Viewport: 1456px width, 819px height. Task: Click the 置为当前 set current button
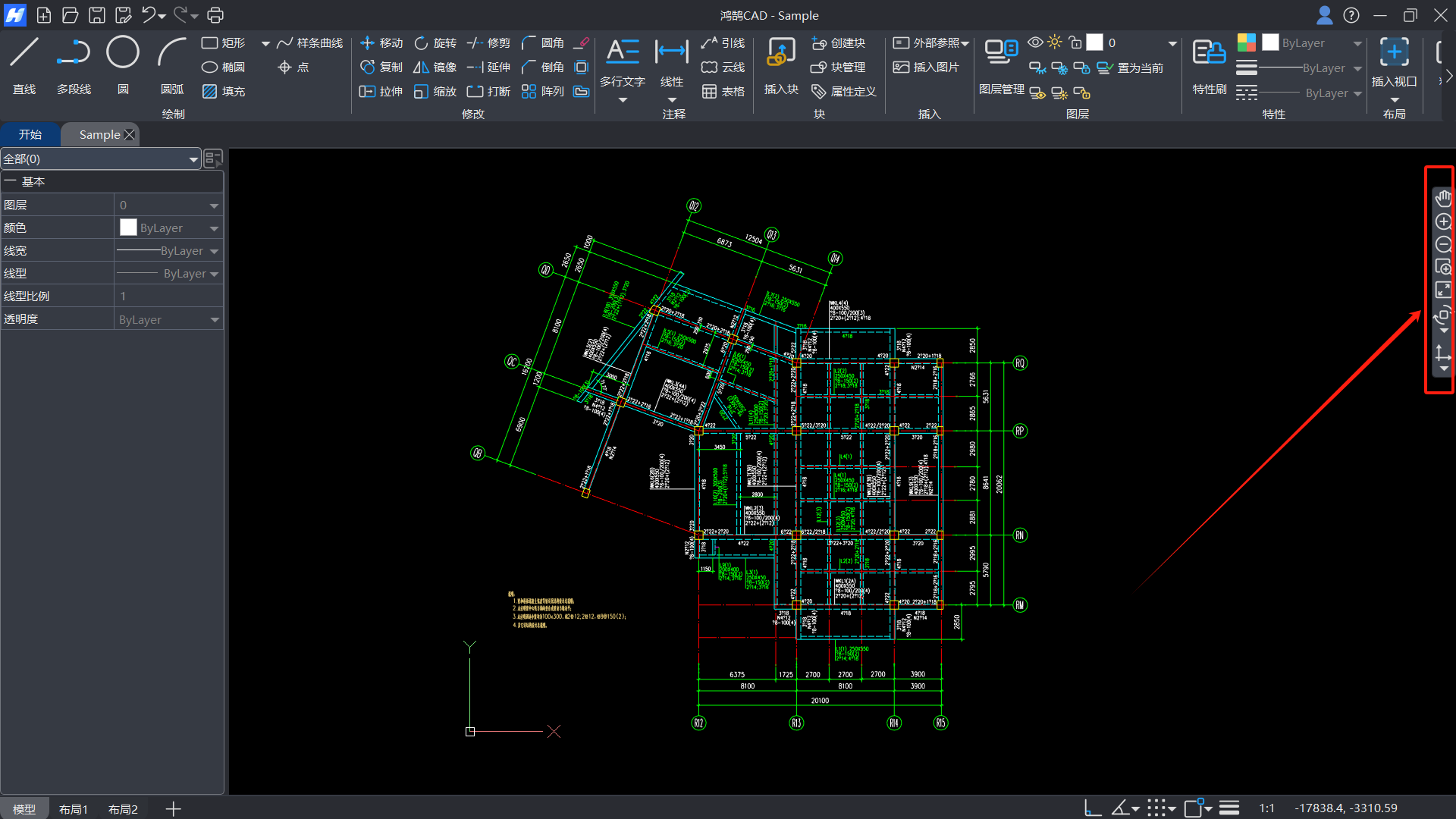1131,68
